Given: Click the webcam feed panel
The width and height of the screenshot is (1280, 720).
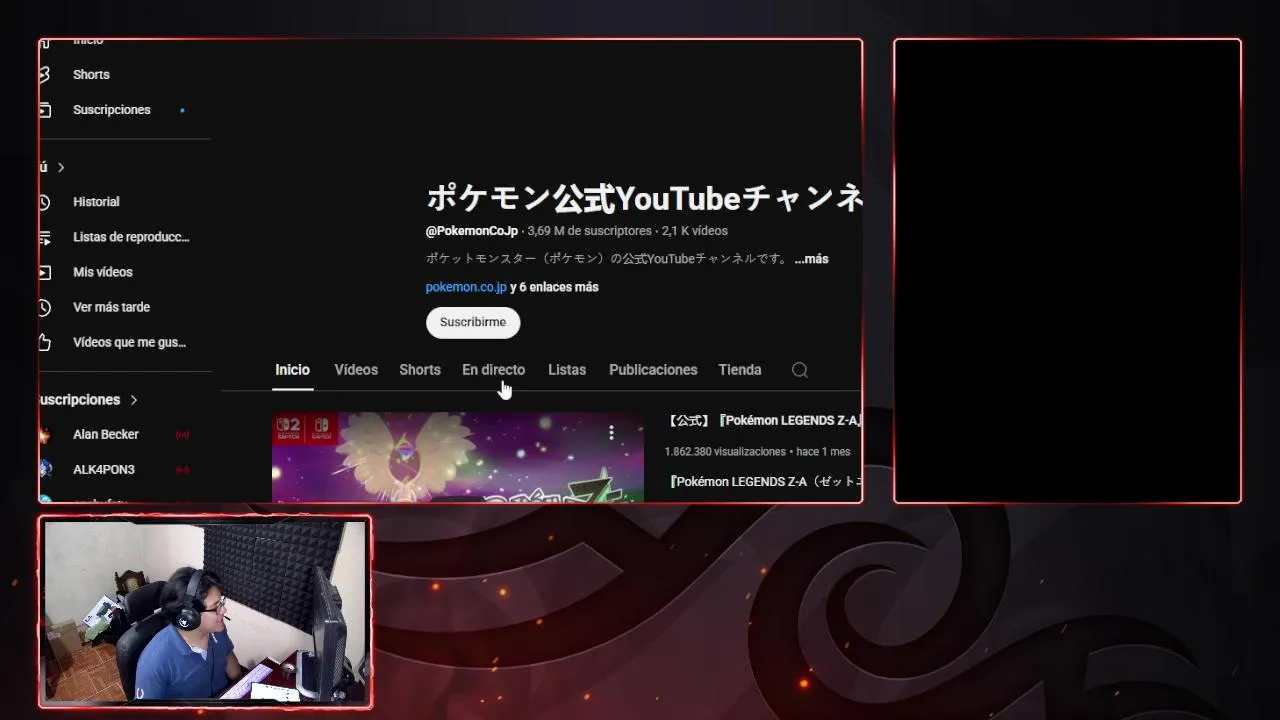Looking at the screenshot, I should coord(205,612).
